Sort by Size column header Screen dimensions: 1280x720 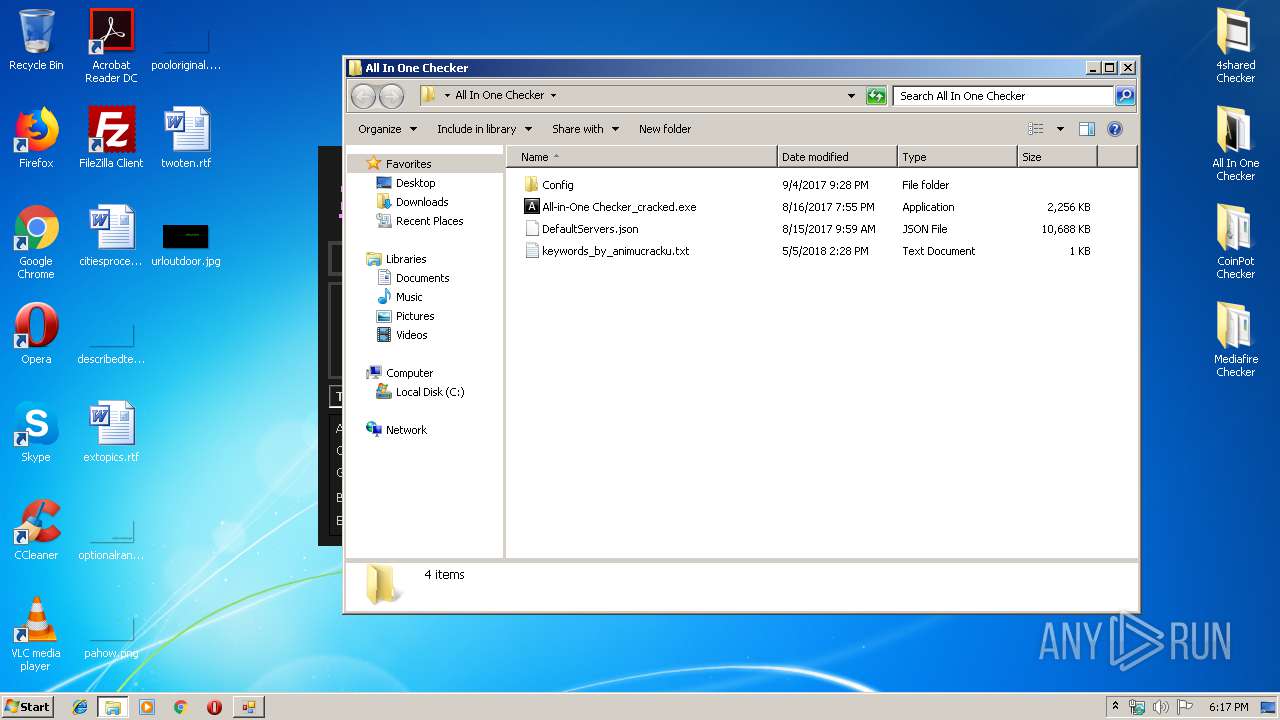tap(1057, 157)
